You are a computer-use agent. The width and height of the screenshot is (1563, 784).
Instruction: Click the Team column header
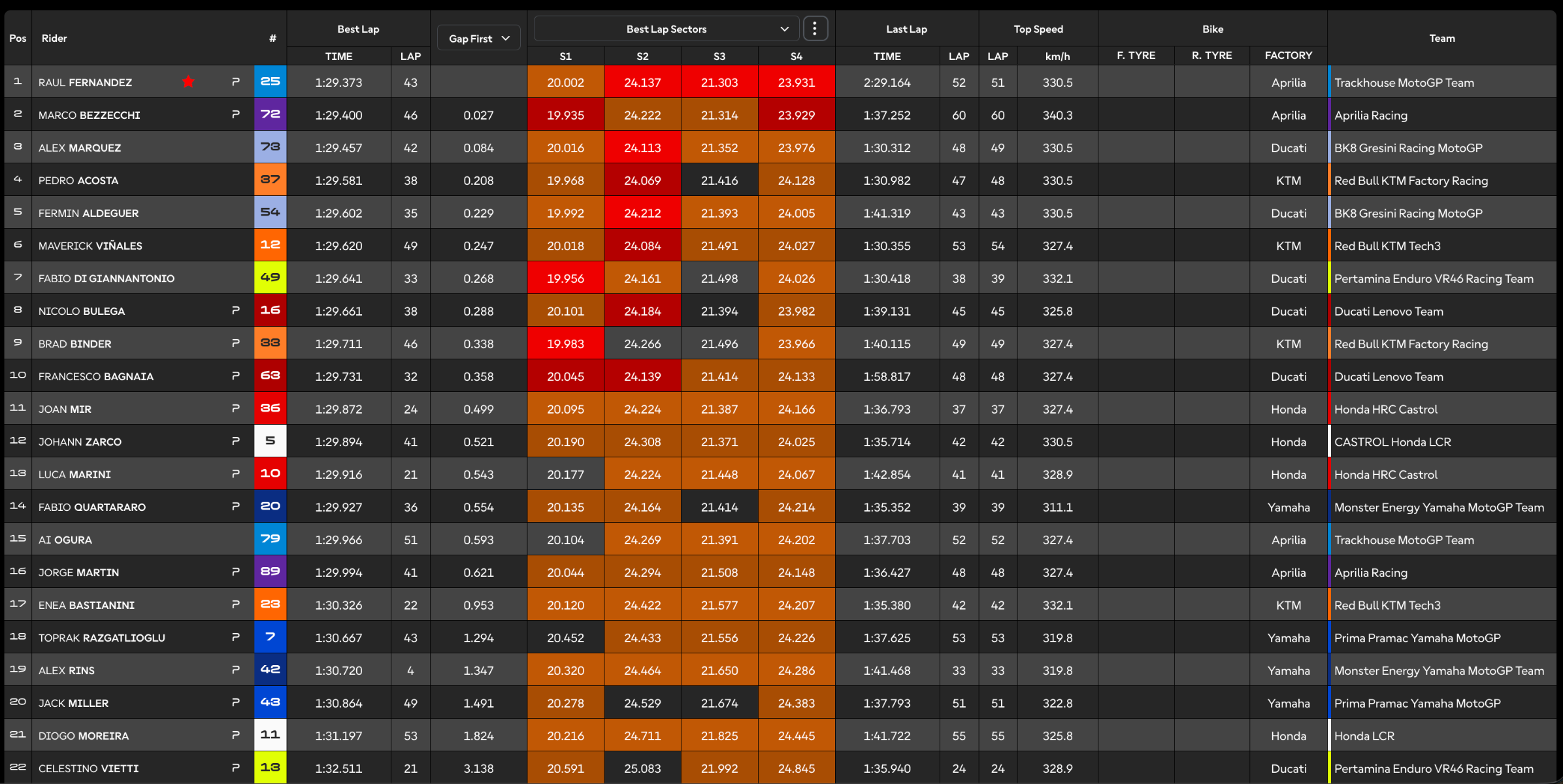1441,38
